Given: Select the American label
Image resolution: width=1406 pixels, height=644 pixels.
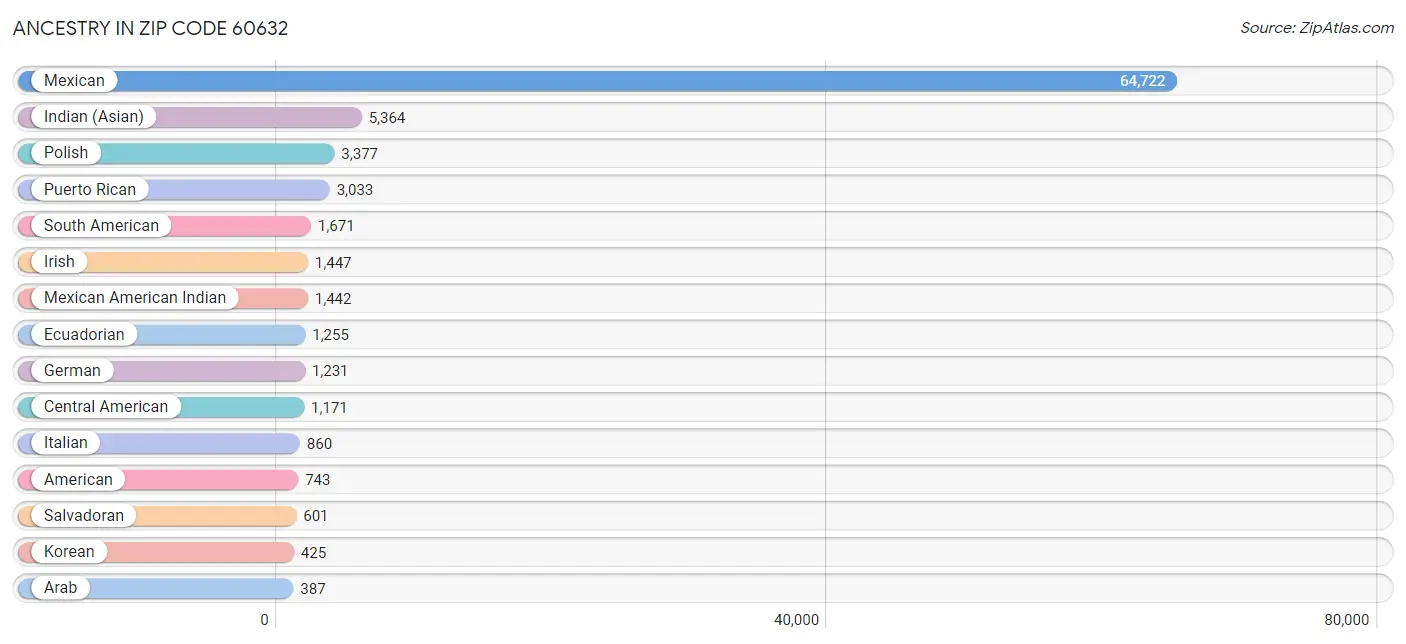Looking at the screenshot, I should pyautogui.click(x=78, y=479).
